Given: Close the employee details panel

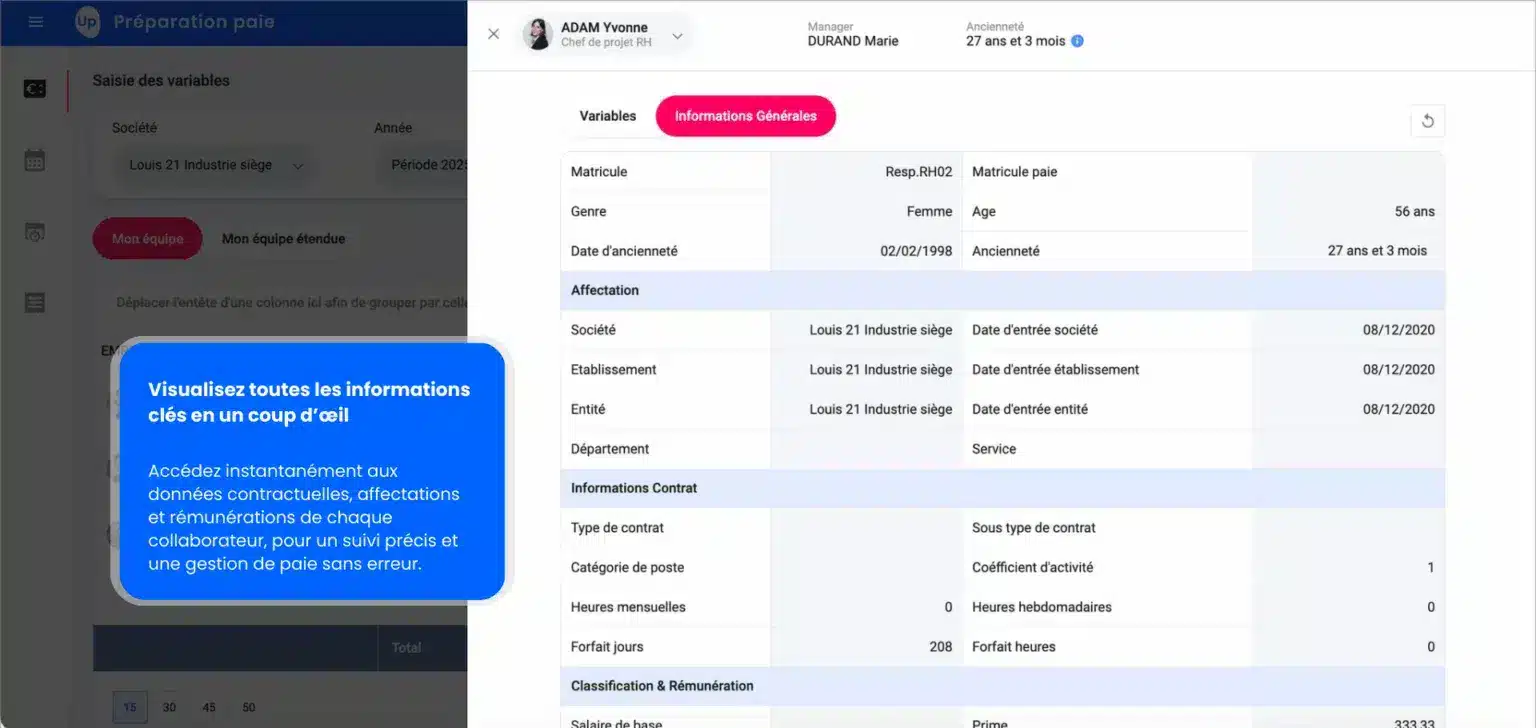Looking at the screenshot, I should (493, 33).
